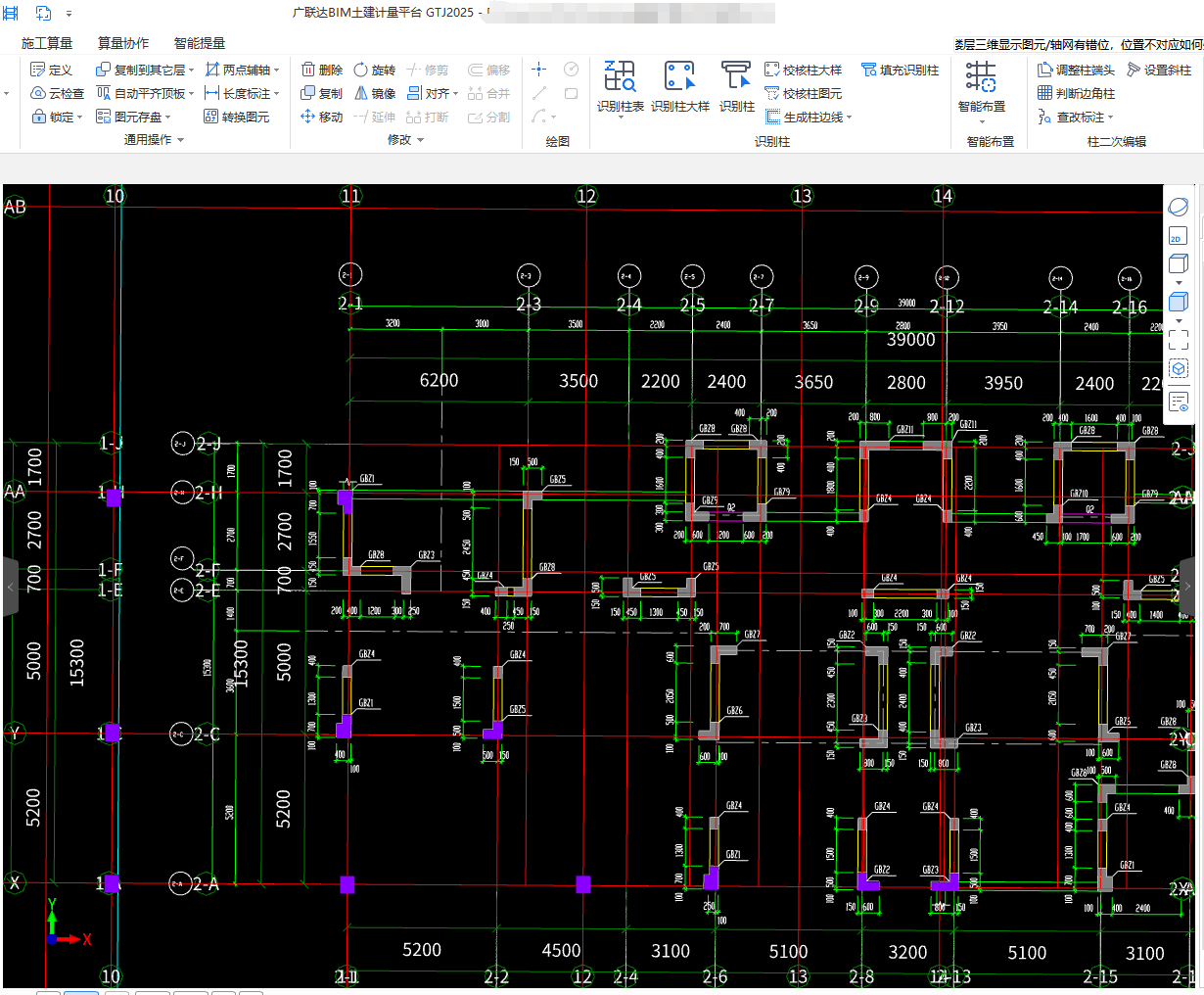The width and height of the screenshot is (1204, 995).
Task: Click 填充识别柱 fill recognize column
Action: [x=900, y=70]
